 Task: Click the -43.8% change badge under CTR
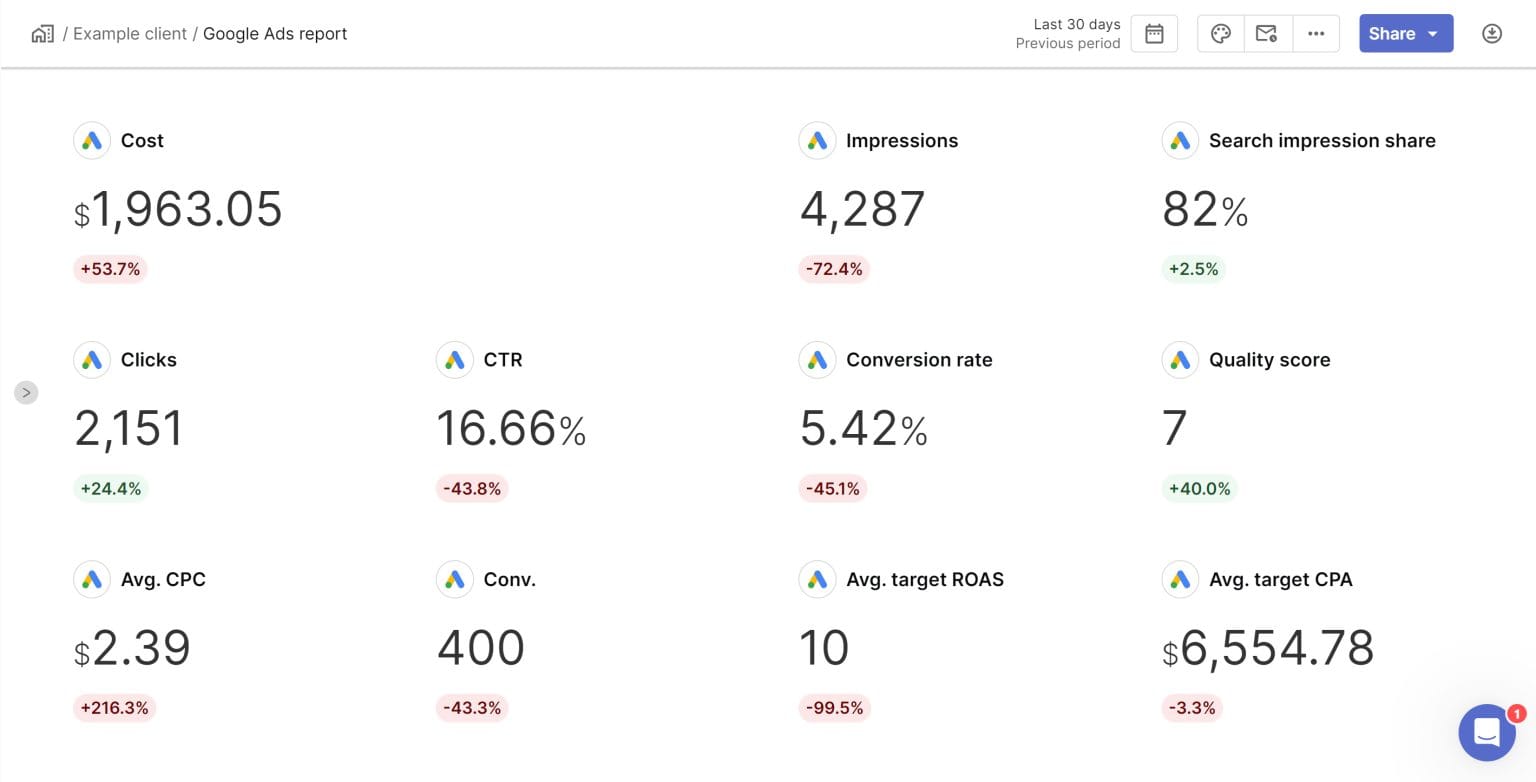[x=472, y=488]
